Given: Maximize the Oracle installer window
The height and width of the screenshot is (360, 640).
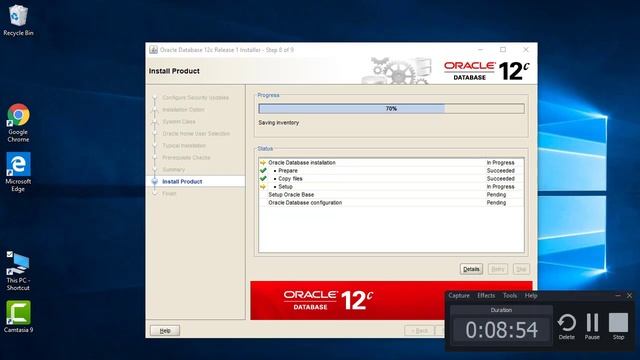Looking at the screenshot, I should [503, 50].
